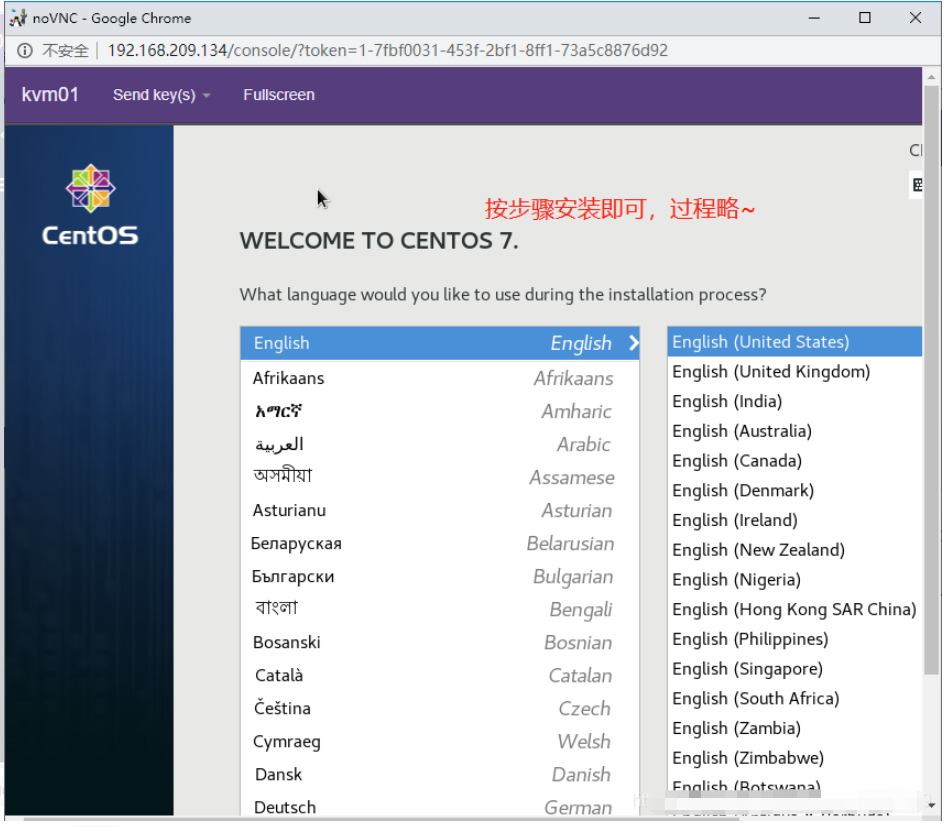Select the Assamese language row
The width and height of the screenshot is (947, 827).
(x=440, y=477)
